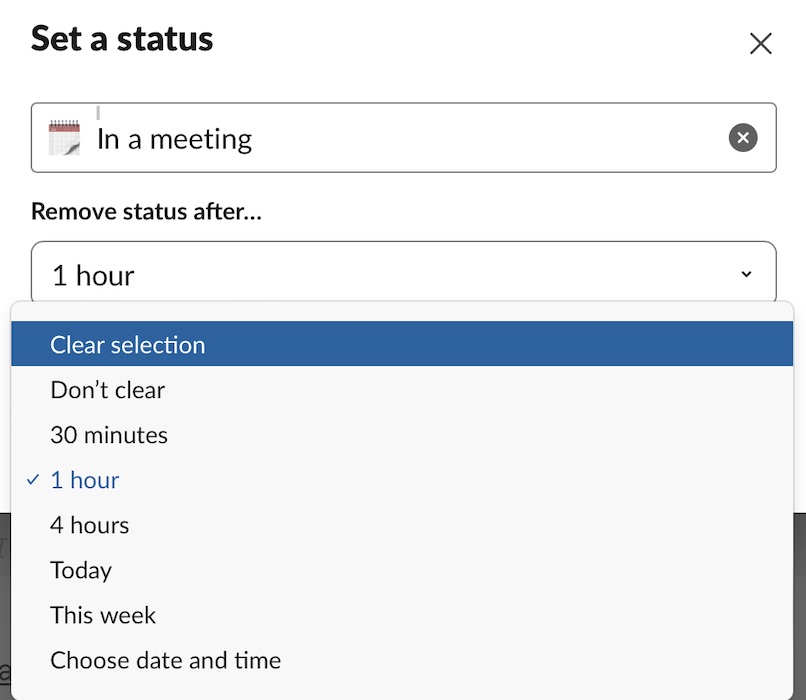Image resolution: width=806 pixels, height=700 pixels.
Task: Click the checkmark beside the 1 hour option
Action: (x=32, y=480)
